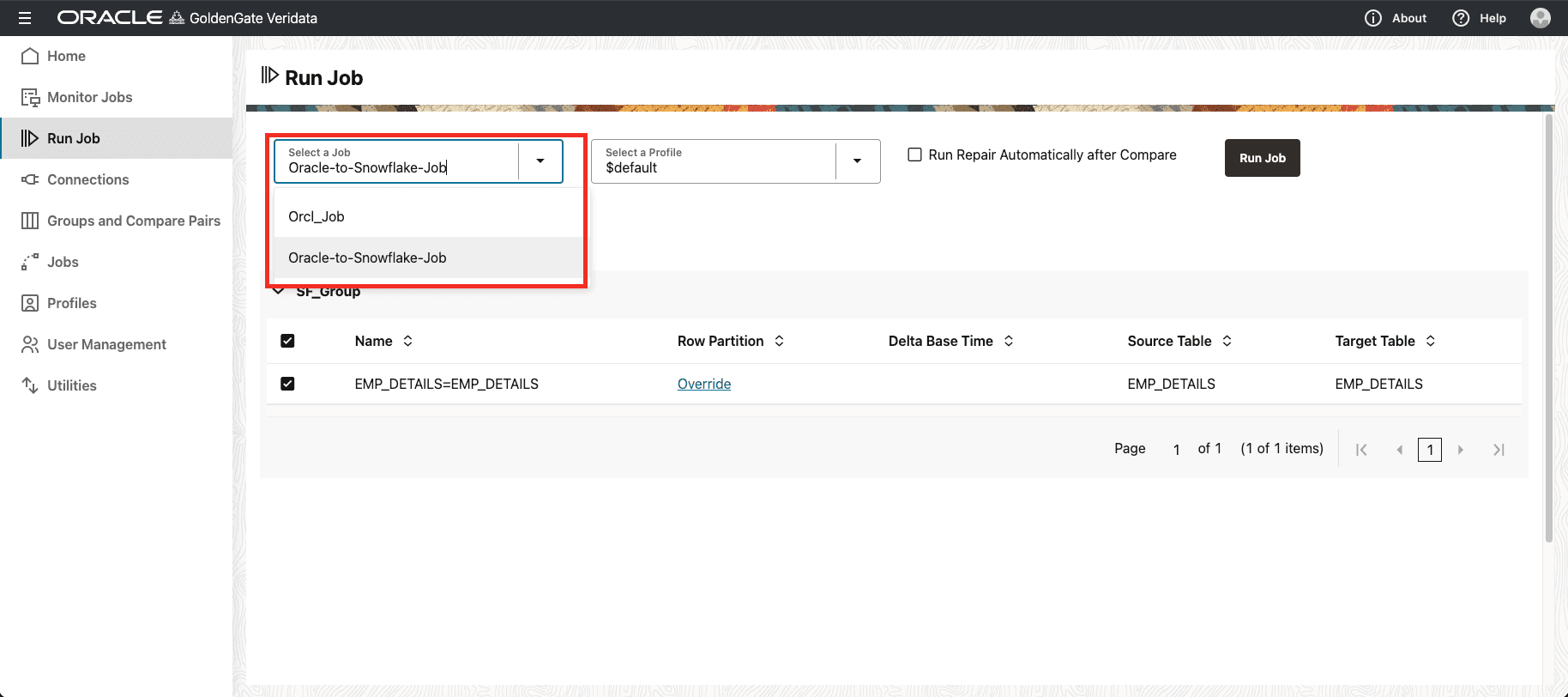Click the Oracle GoldenGate Veridata logo
Viewport: 1568px width, 697px height.
coord(187,18)
